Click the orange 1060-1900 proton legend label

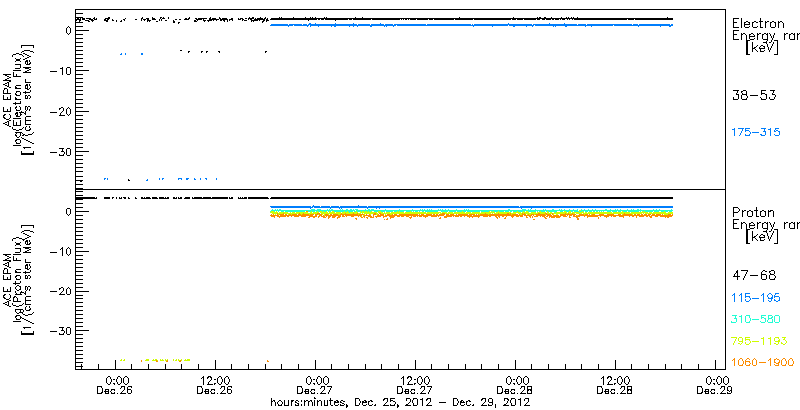pyautogui.click(x=763, y=362)
